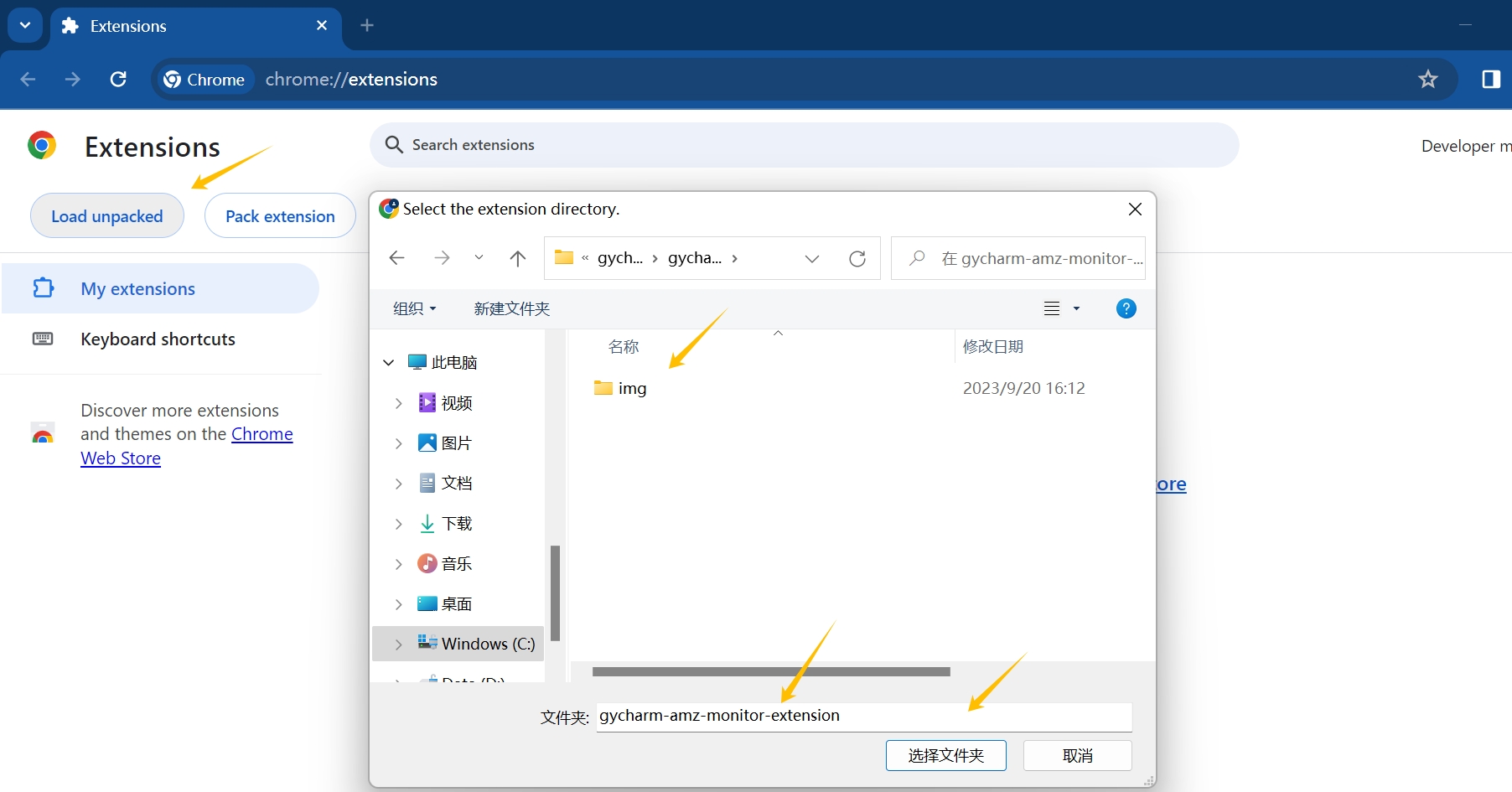Open the 组织 menu
Image resolution: width=1512 pixels, height=792 pixels.
coord(415,308)
